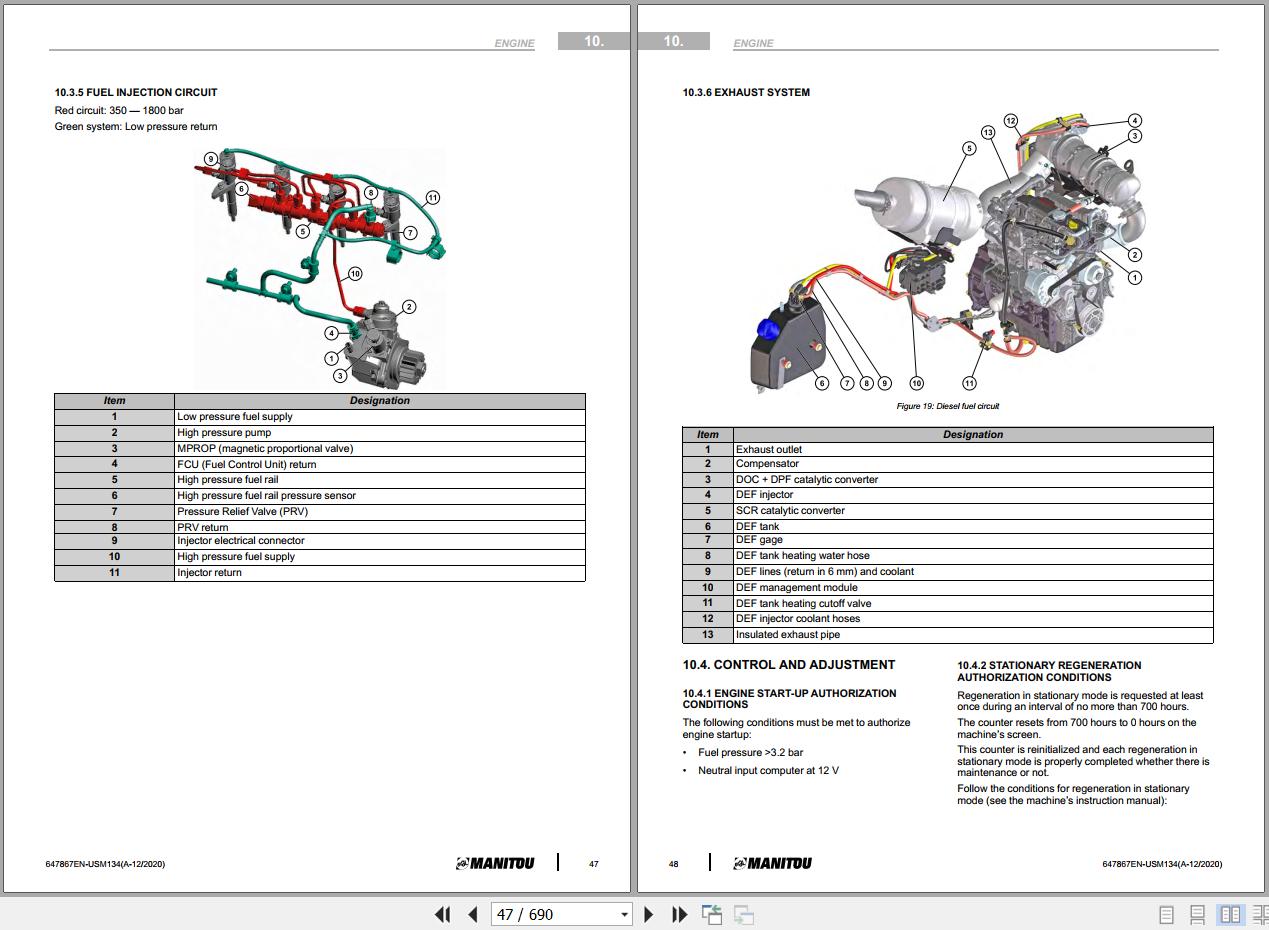The image size is (1269, 930).
Task: Click callout number 5 on exhaust diagram
Action: [x=968, y=148]
